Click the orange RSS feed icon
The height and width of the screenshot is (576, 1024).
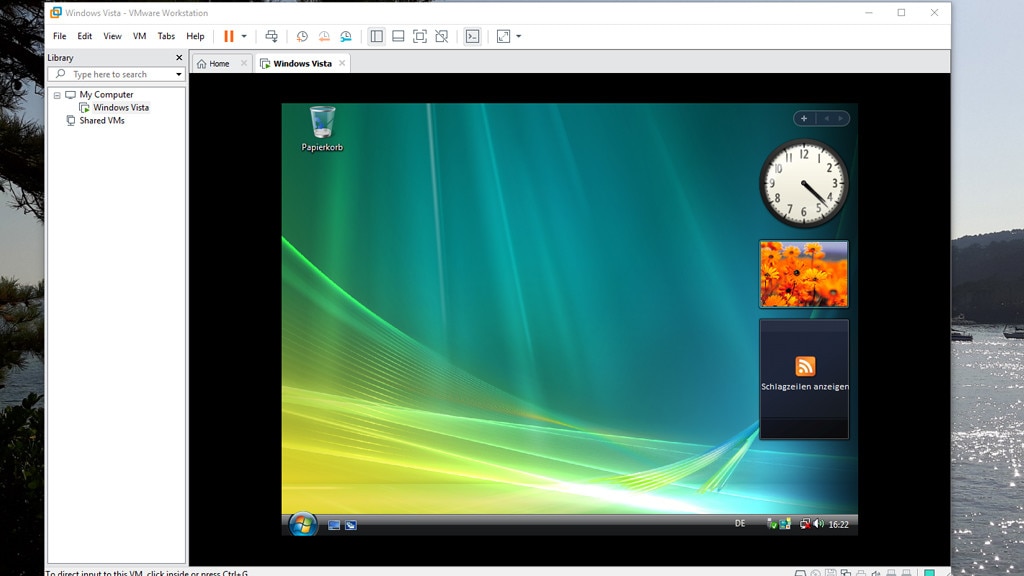(x=805, y=366)
